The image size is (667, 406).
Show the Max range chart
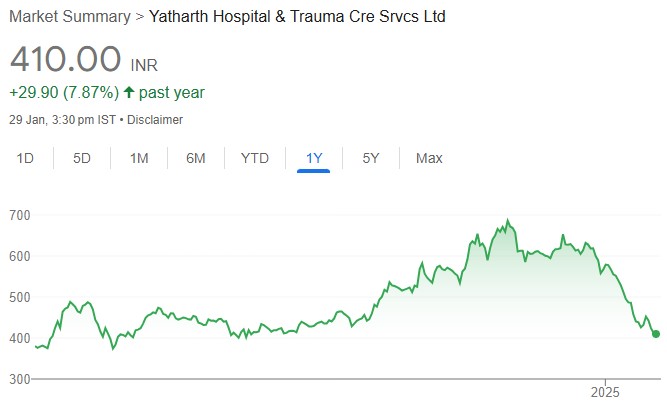click(x=429, y=158)
